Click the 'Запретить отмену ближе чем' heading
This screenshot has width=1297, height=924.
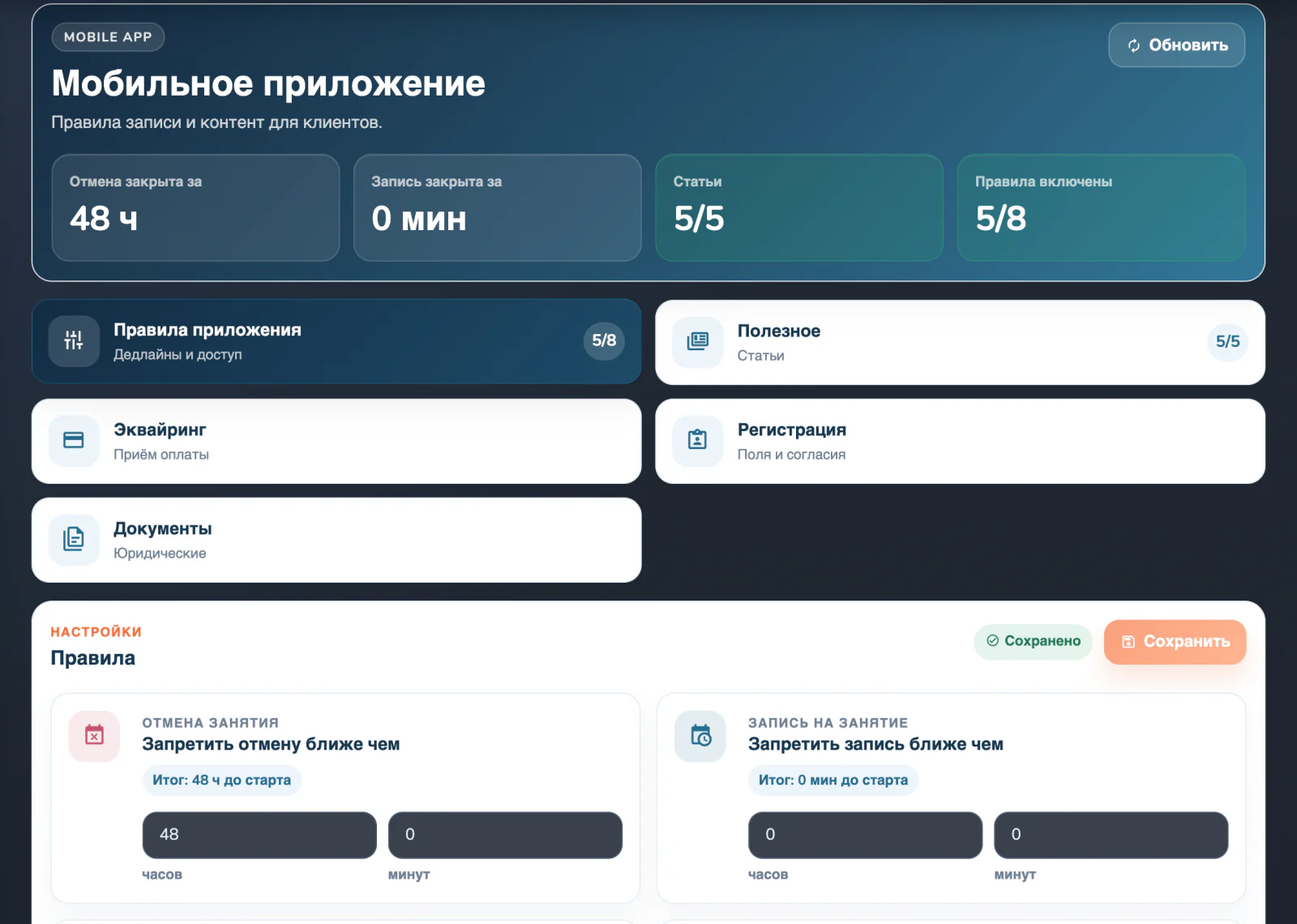click(271, 744)
